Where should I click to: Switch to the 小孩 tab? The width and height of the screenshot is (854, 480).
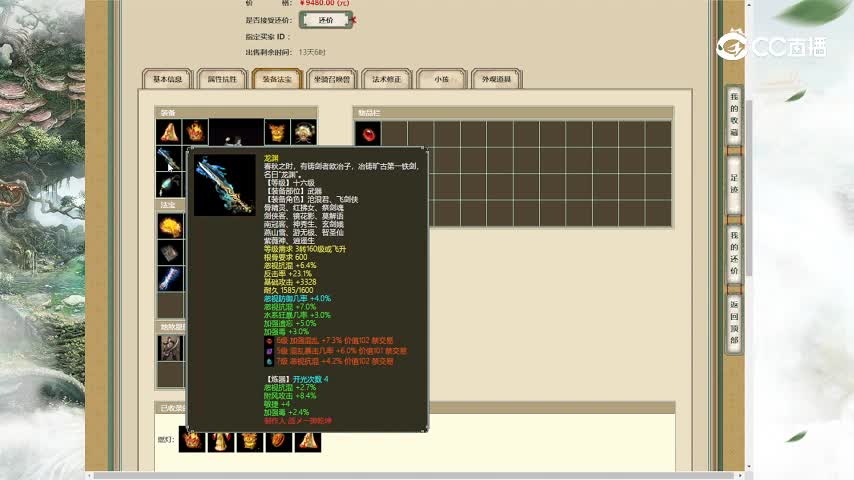tap(442, 80)
